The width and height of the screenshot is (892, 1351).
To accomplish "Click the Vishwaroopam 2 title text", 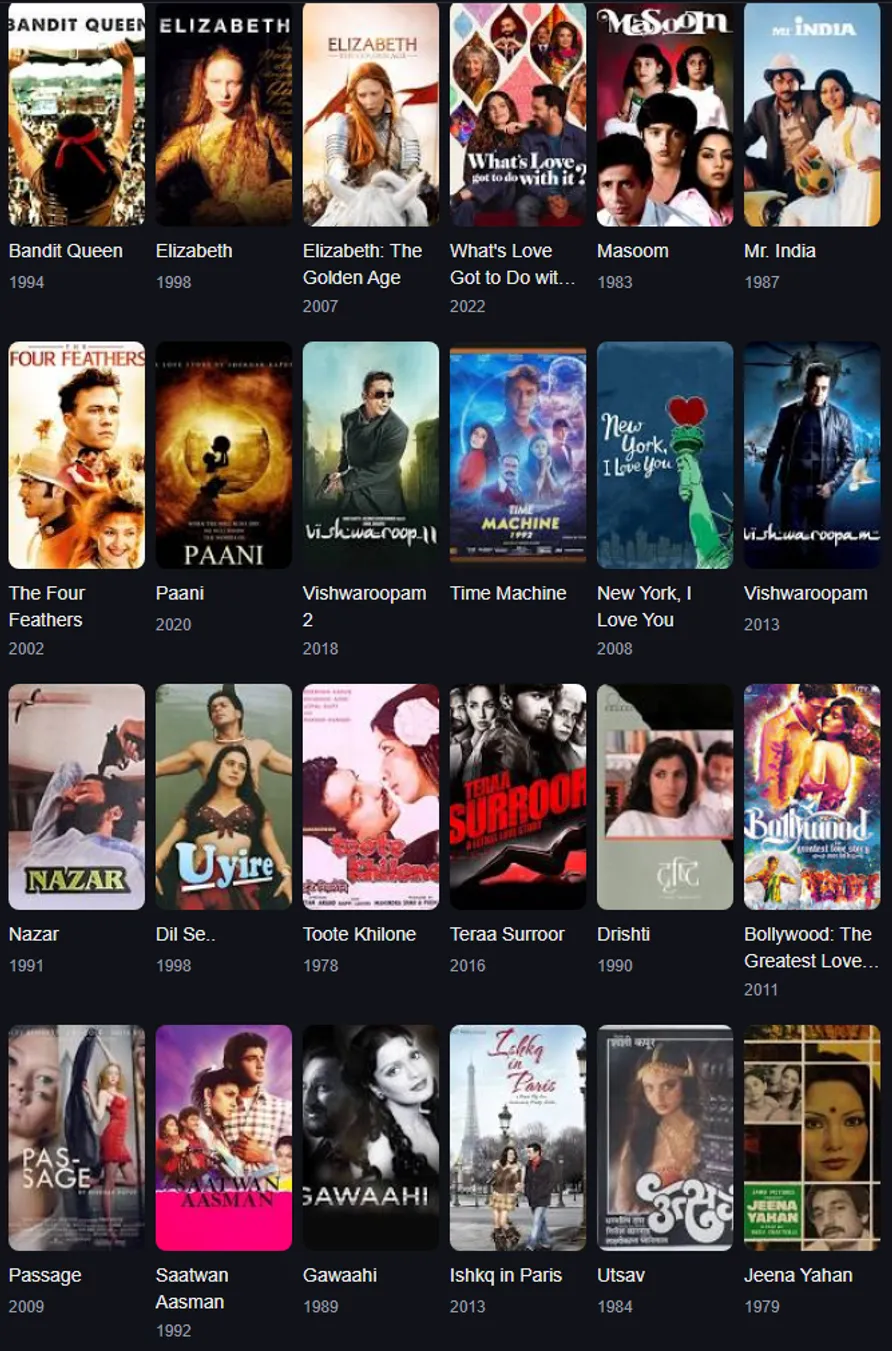I will 364,606.
